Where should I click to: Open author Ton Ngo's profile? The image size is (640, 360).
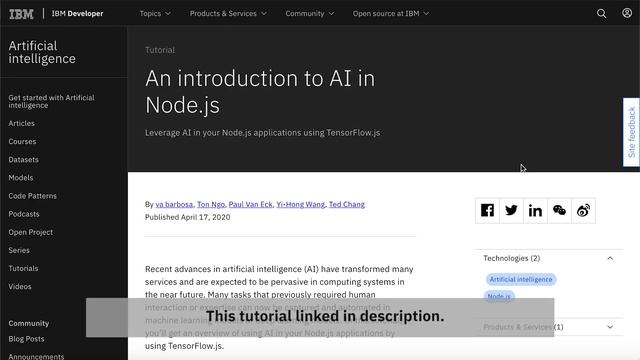[211, 204]
